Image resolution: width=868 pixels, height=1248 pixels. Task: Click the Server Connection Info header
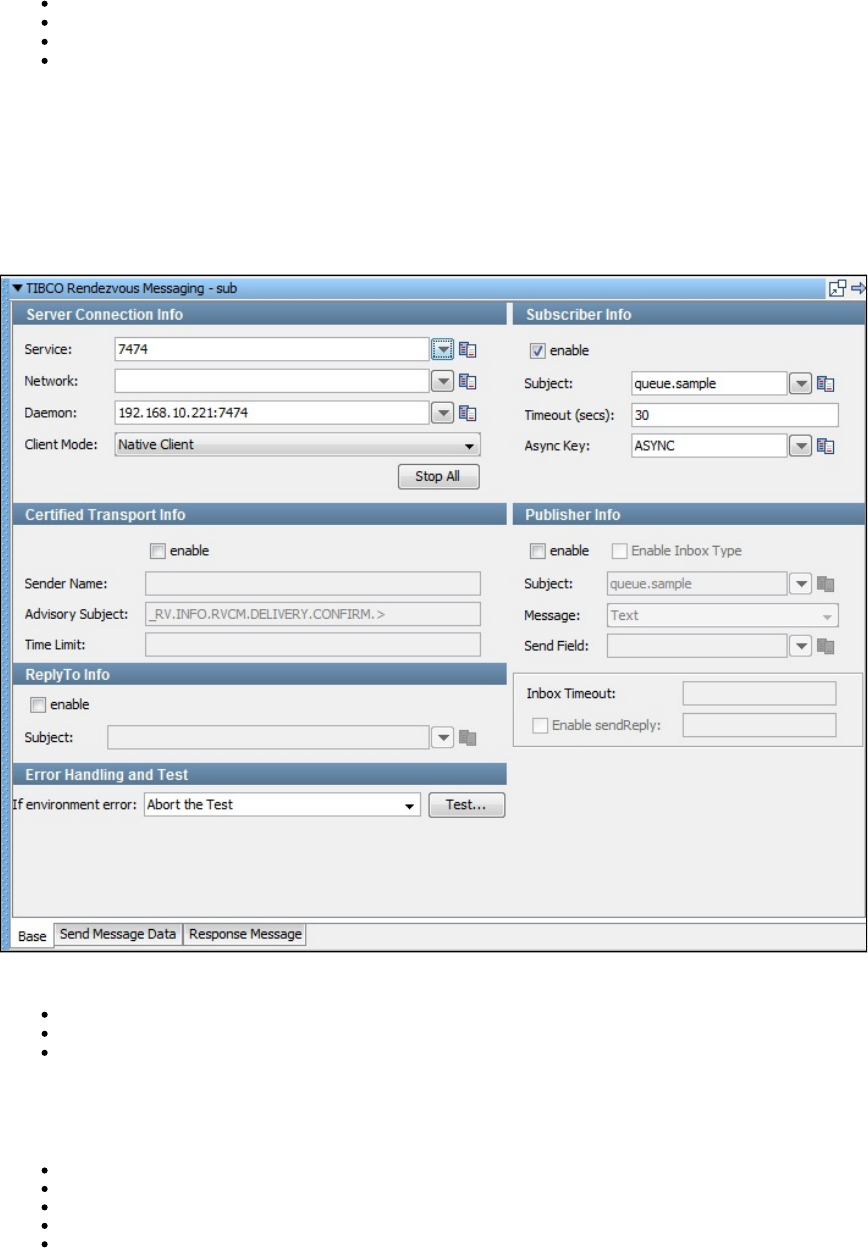tap(260, 315)
